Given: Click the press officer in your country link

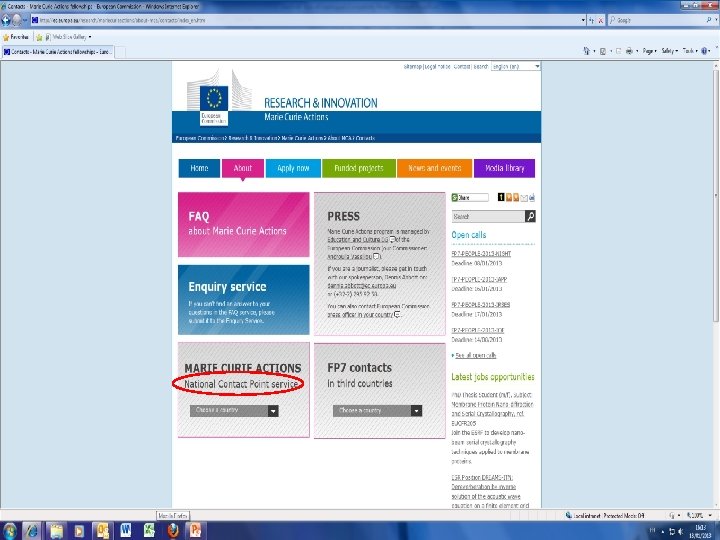Looking at the screenshot, I should click(360, 315).
